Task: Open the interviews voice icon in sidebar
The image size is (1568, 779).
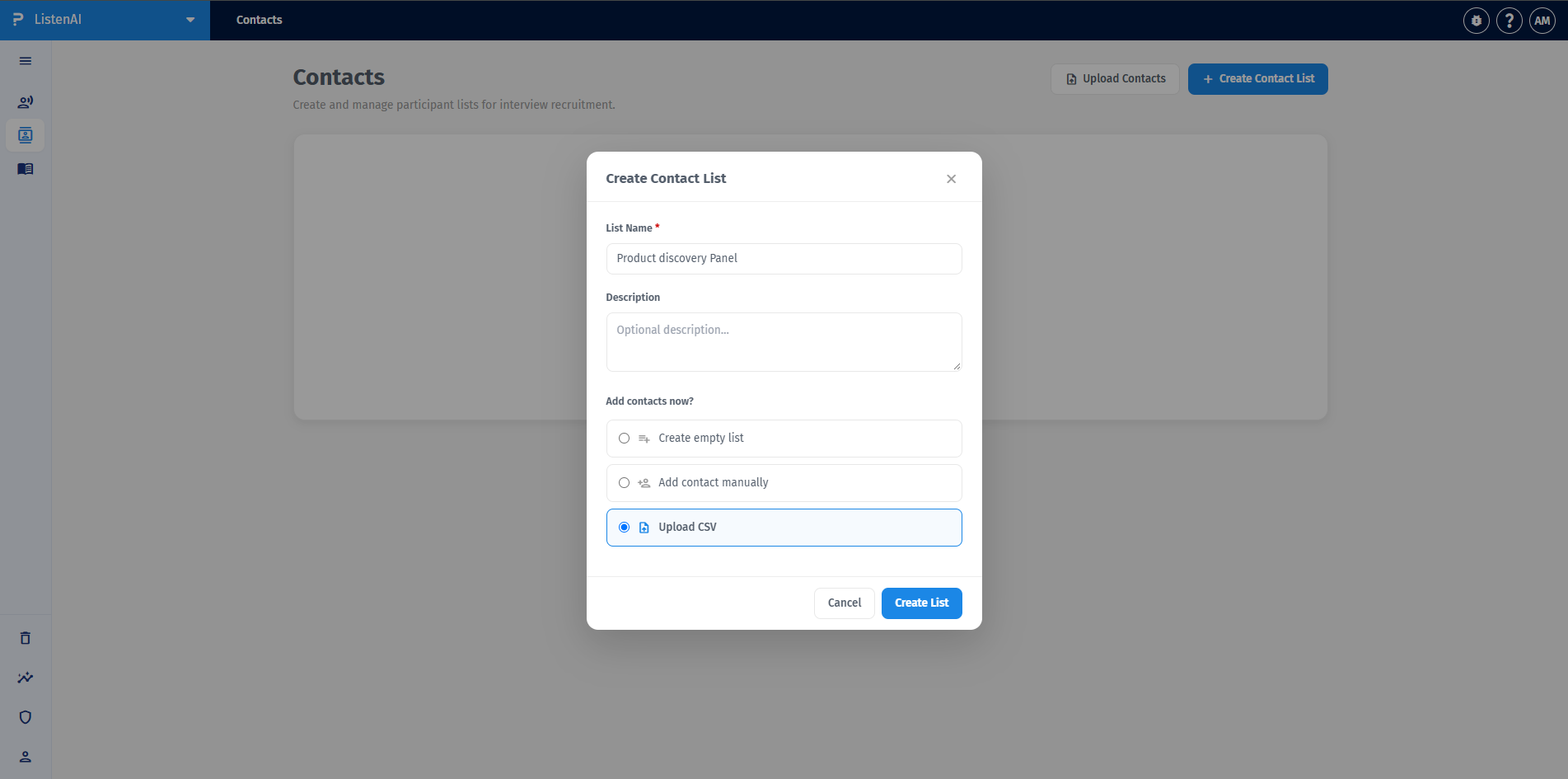Action: [26, 102]
